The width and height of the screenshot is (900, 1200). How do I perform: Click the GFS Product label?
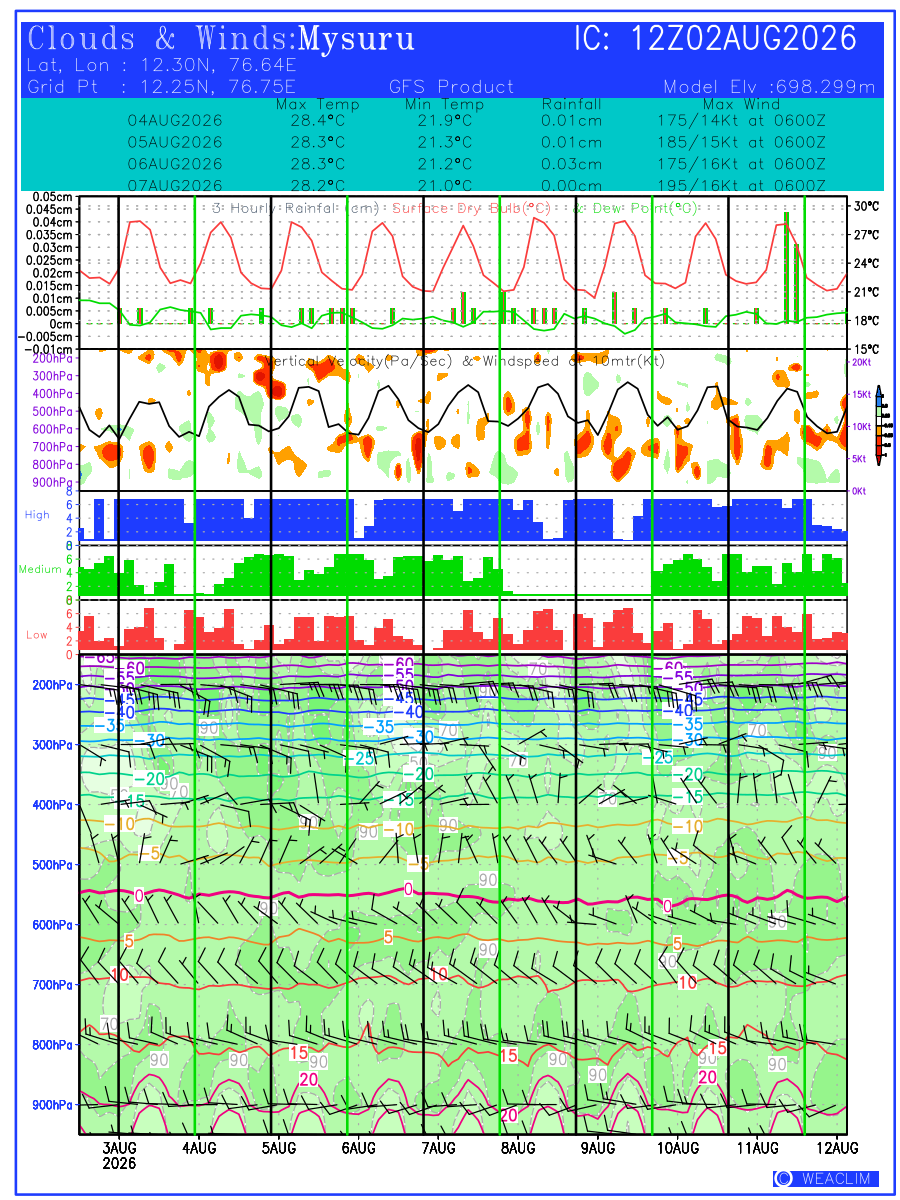[x=451, y=87]
